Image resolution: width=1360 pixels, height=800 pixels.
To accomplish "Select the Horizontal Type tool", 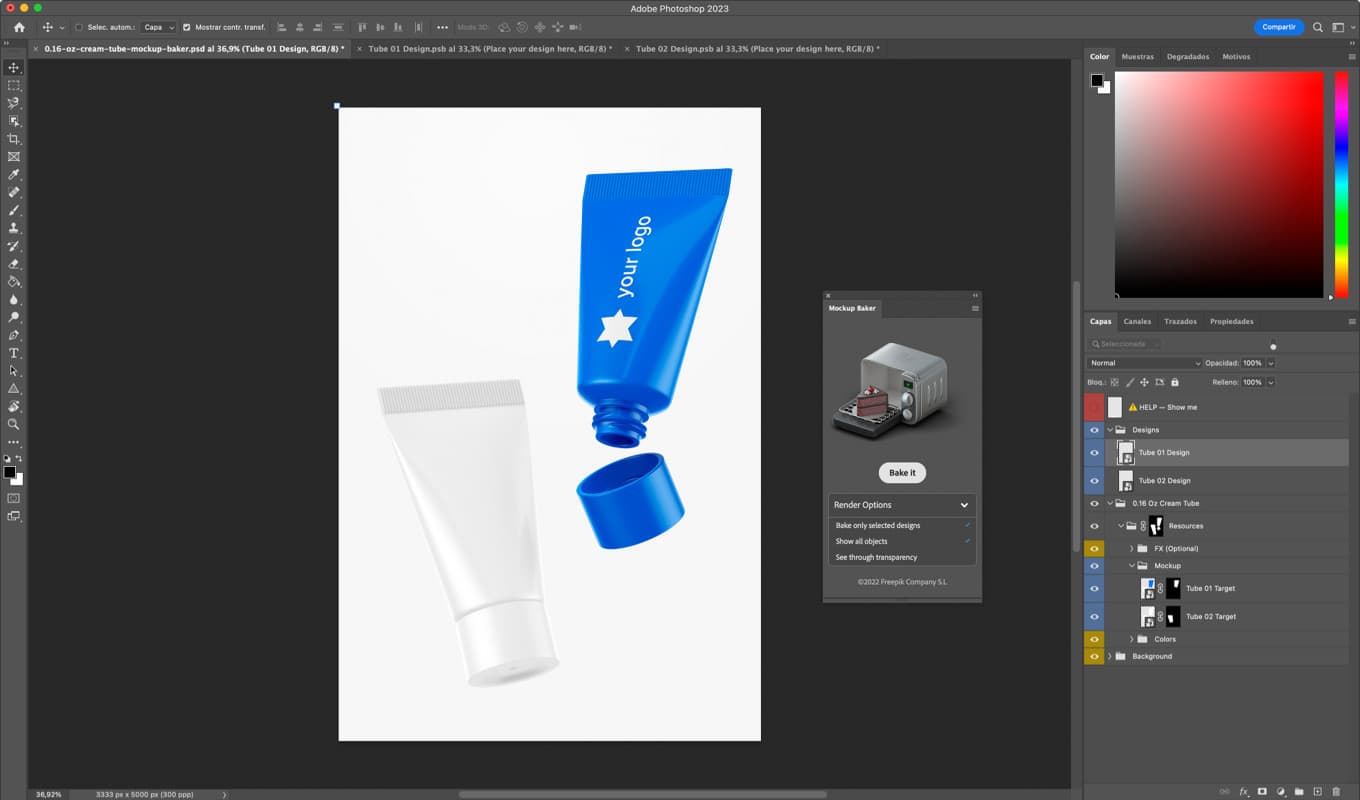I will (x=14, y=352).
